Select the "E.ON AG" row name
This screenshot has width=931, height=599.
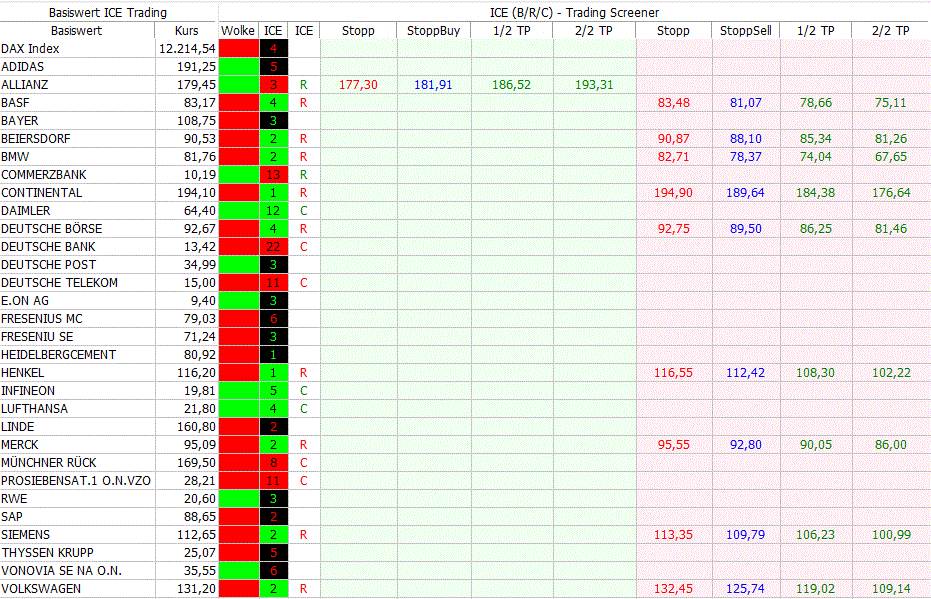click(x=25, y=301)
